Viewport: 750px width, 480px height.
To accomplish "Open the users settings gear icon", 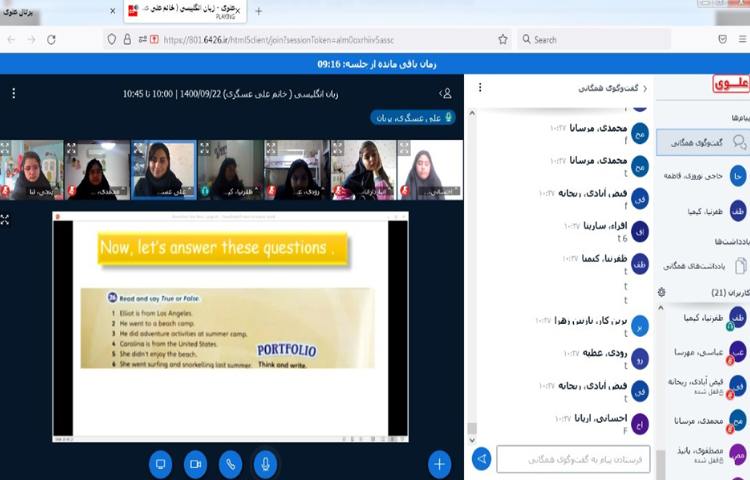I will [x=661, y=292].
